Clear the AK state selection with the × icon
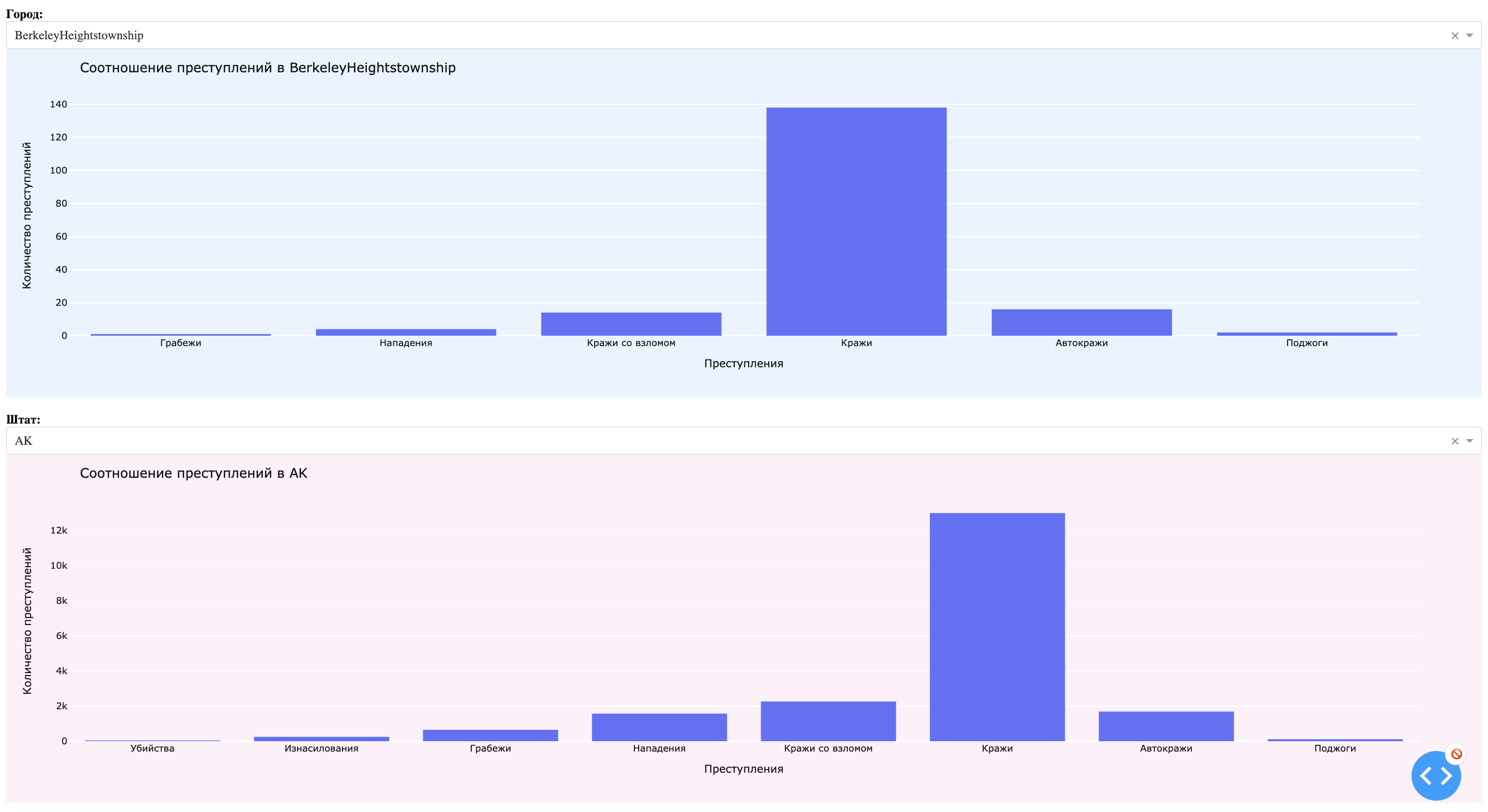This screenshot has height=812, width=1488. tap(1454, 441)
